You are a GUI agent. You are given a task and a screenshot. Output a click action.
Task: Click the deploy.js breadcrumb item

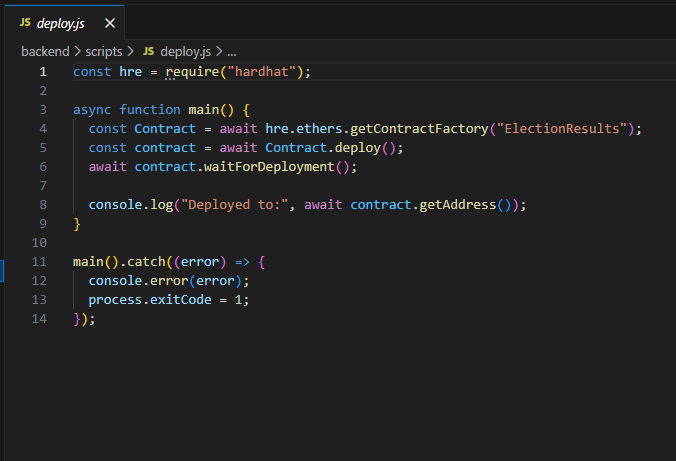pyautogui.click(x=185, y=52)
